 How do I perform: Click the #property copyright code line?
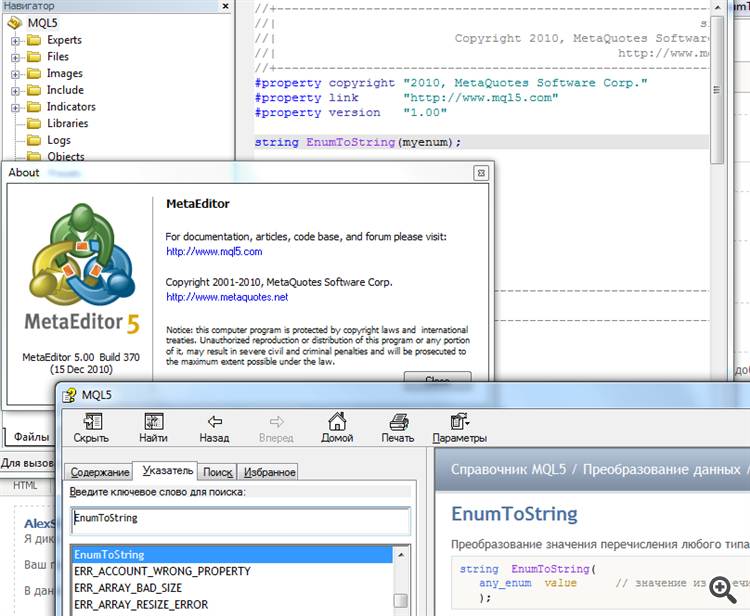451,83
